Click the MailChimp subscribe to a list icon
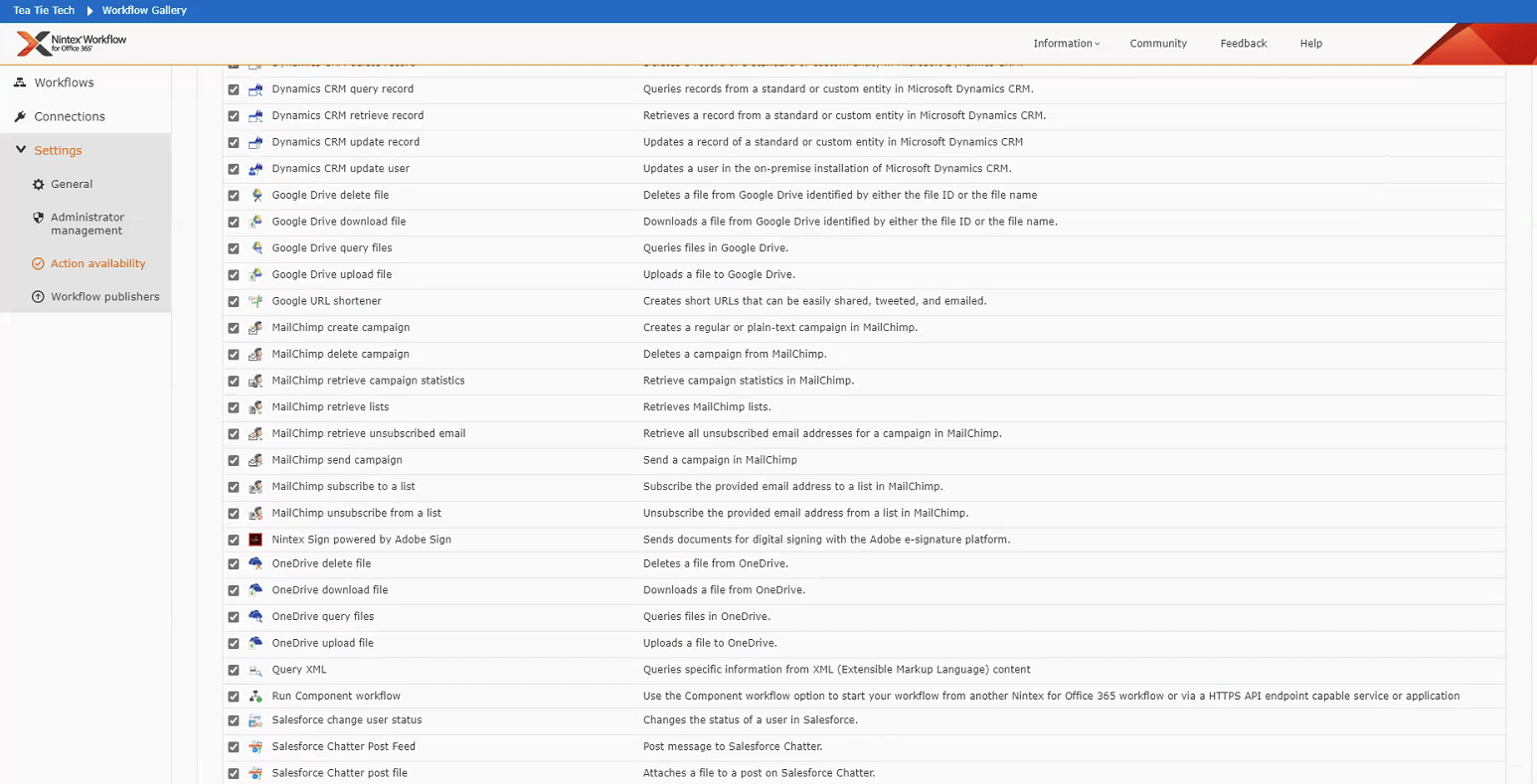Image resolution: width=1537 pixels, height=784 pixels. (x=256, y=487)
